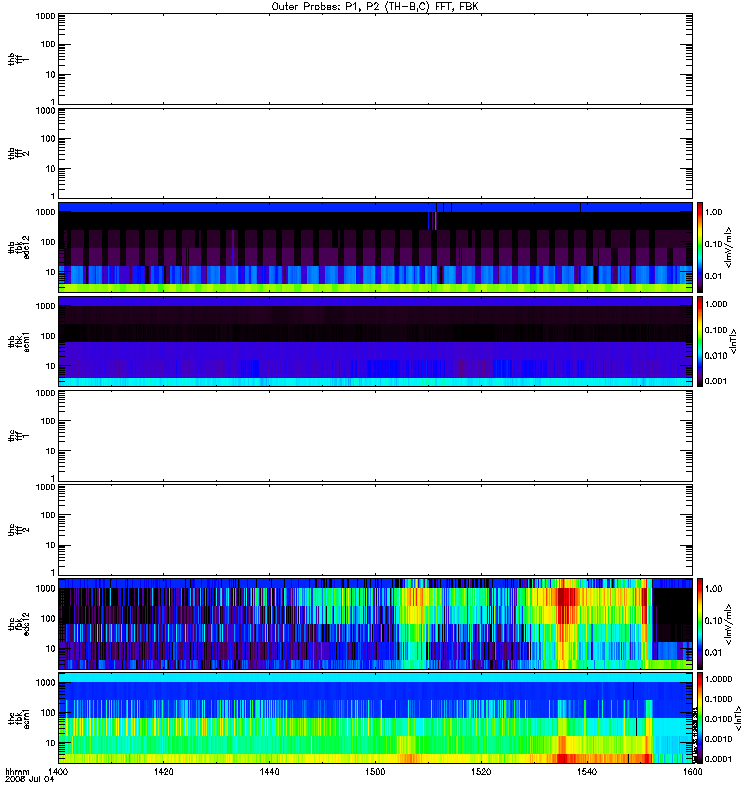Viewport: 750px width, 800px height.
Task: Click the 0.001 tick on thb scm1 color bar
Action: click(716, 381)
